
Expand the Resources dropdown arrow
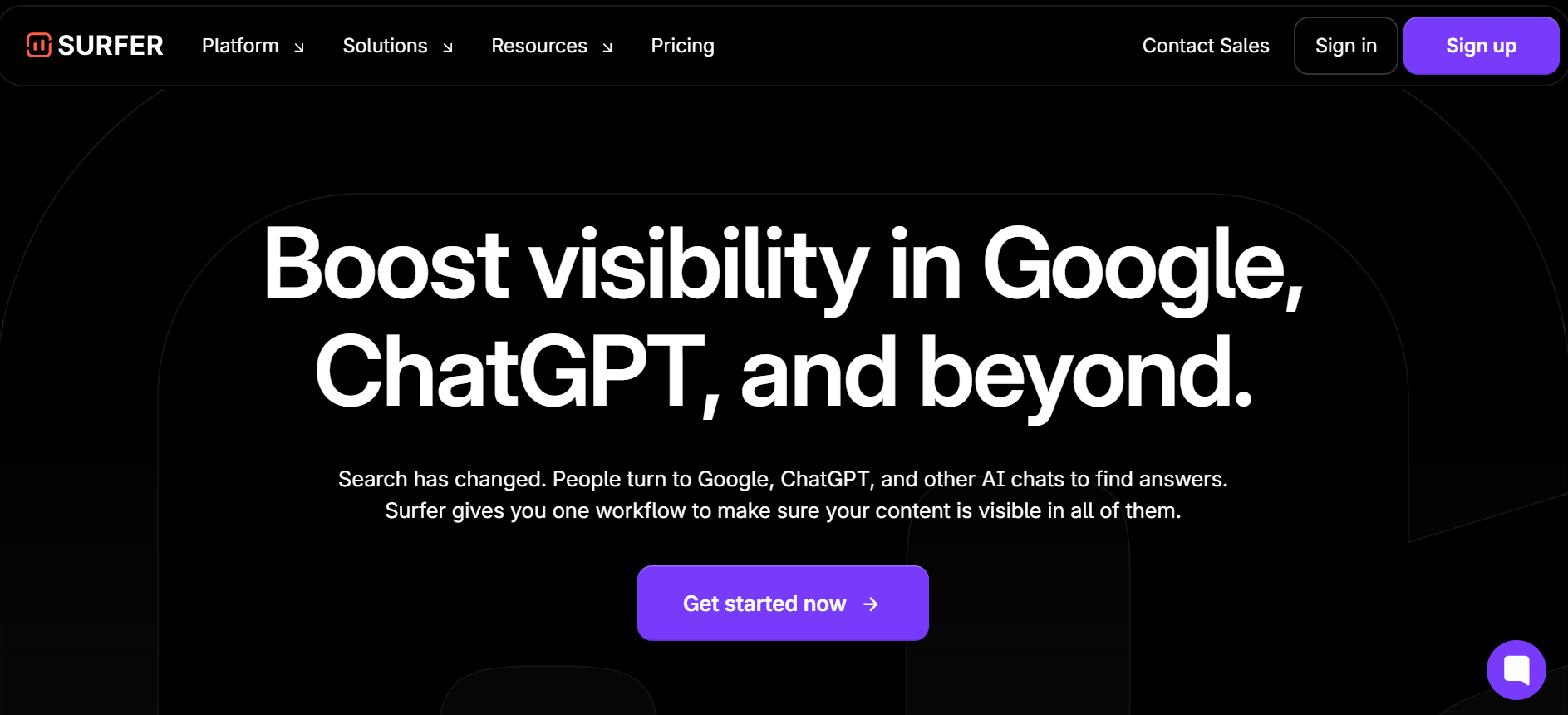[x=607, y=48]
